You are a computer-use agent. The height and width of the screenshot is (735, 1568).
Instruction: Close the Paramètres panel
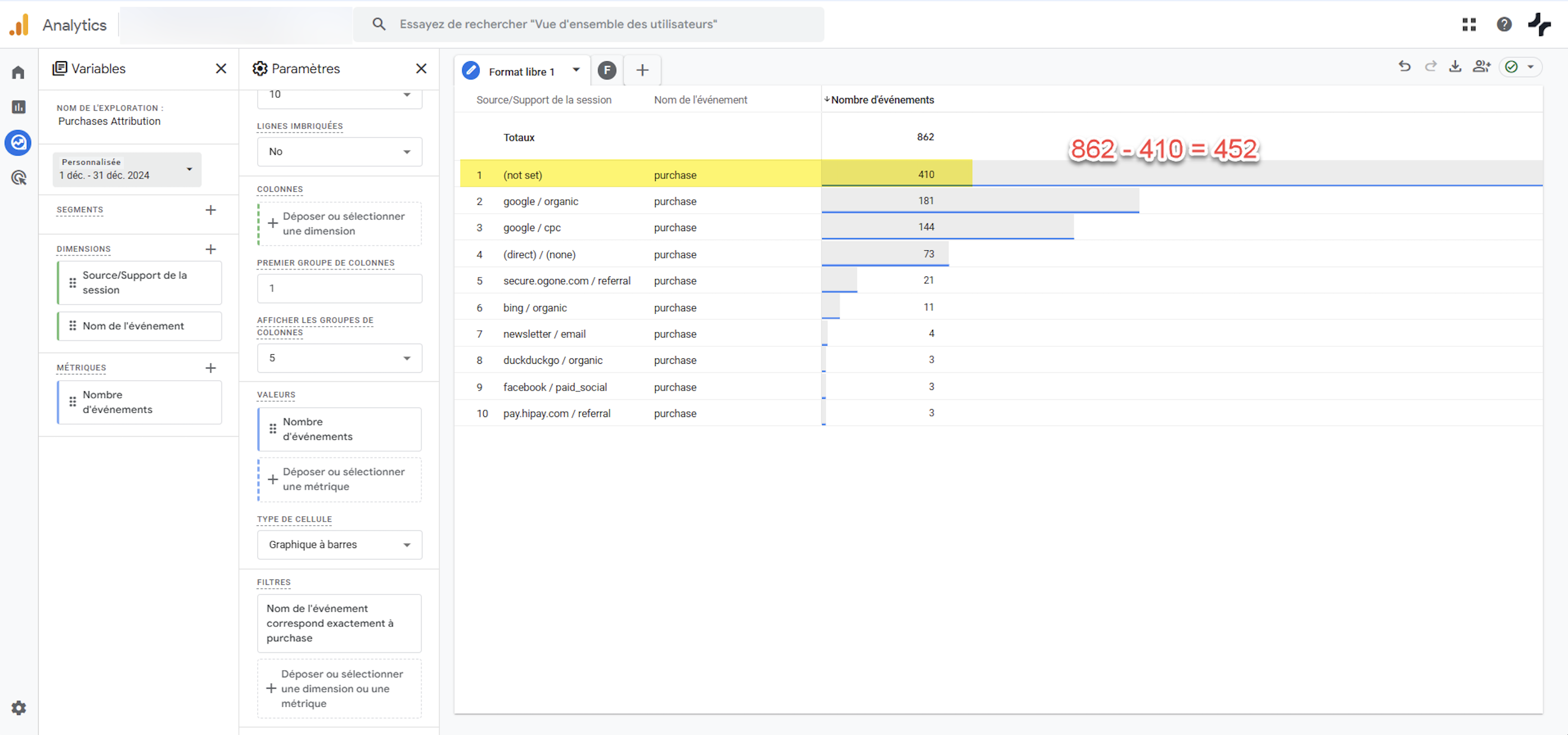coord(421,69)
